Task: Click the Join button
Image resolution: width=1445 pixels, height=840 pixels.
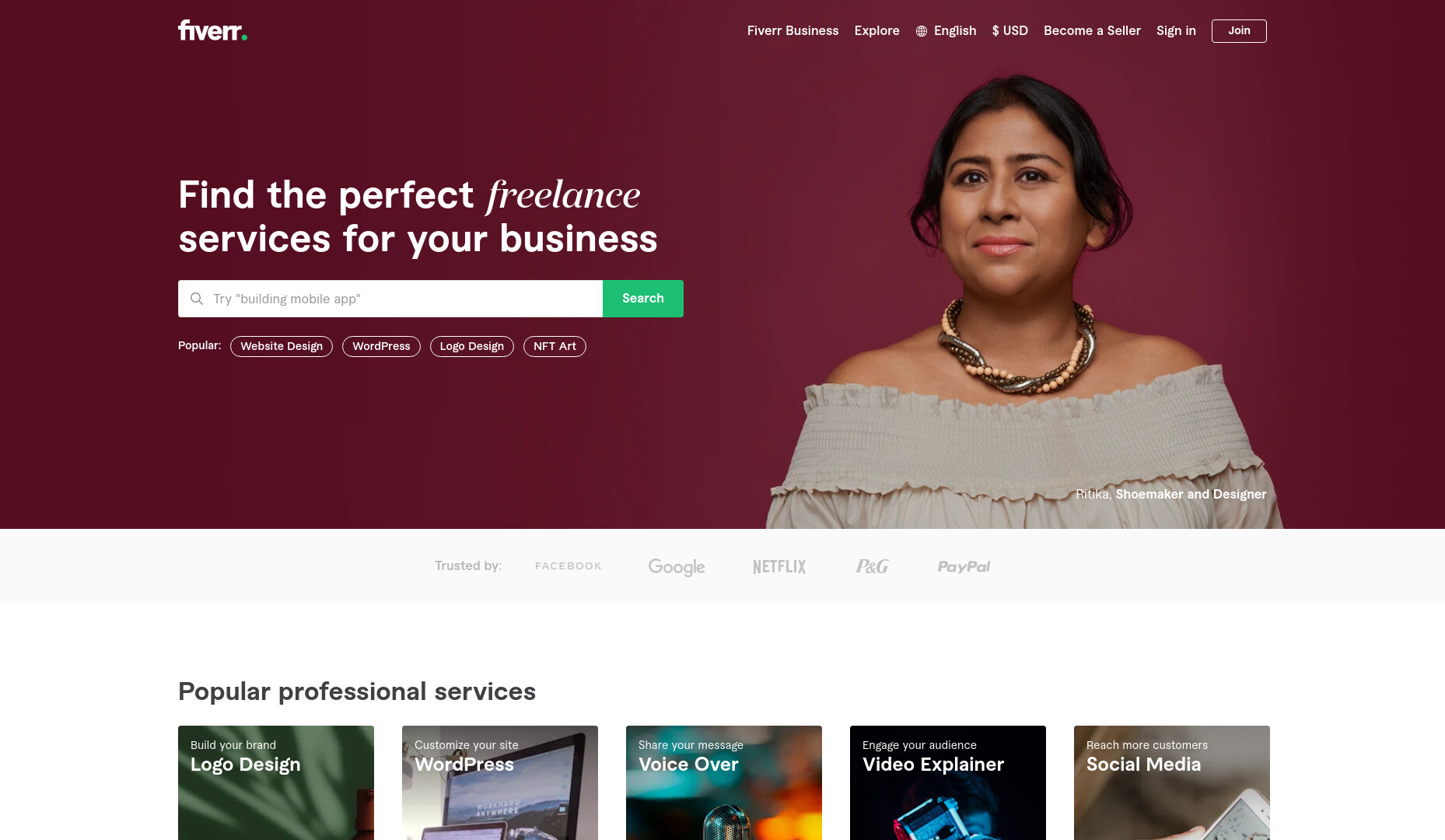Action: click(1239, 31)
